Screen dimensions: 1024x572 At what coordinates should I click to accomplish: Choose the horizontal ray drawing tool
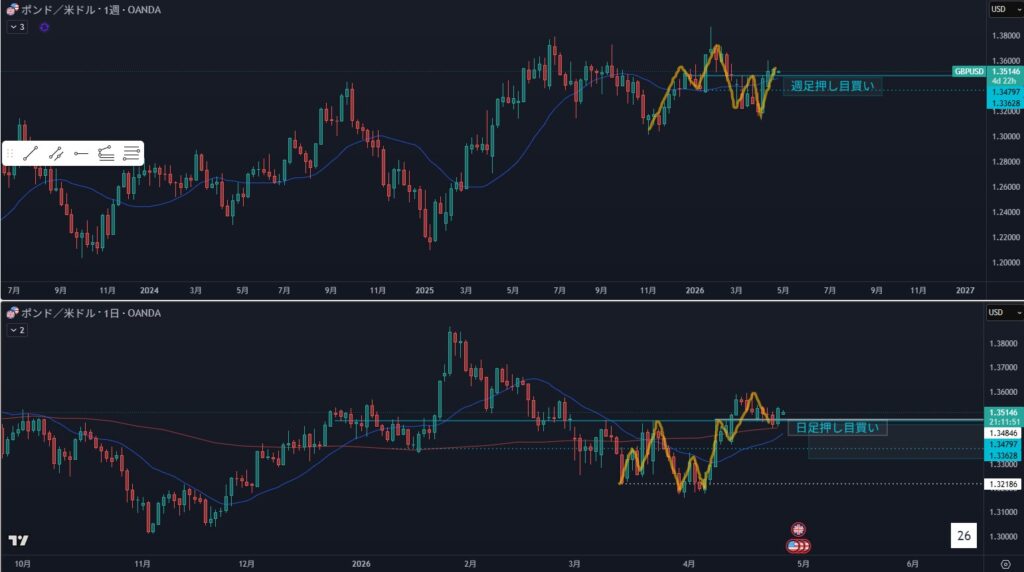[81, 153]
